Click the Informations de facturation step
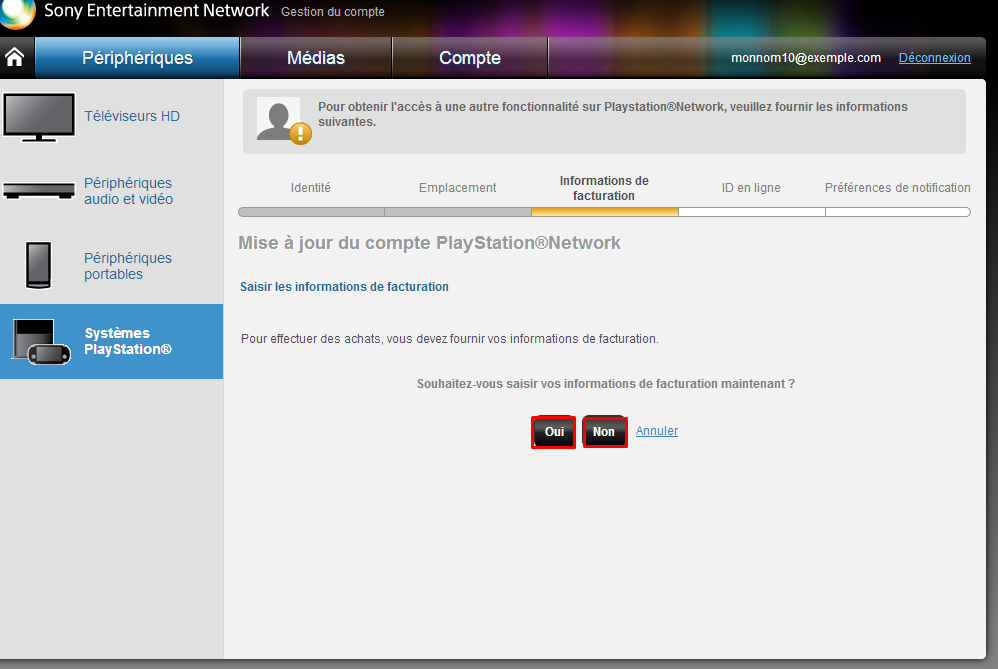The width and height of the screenshot is (998, 669). coord(604,188)
